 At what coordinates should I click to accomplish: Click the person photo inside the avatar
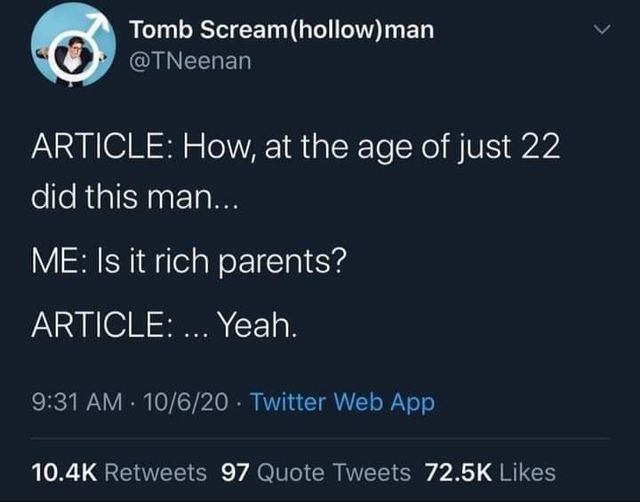click(70, 55)
